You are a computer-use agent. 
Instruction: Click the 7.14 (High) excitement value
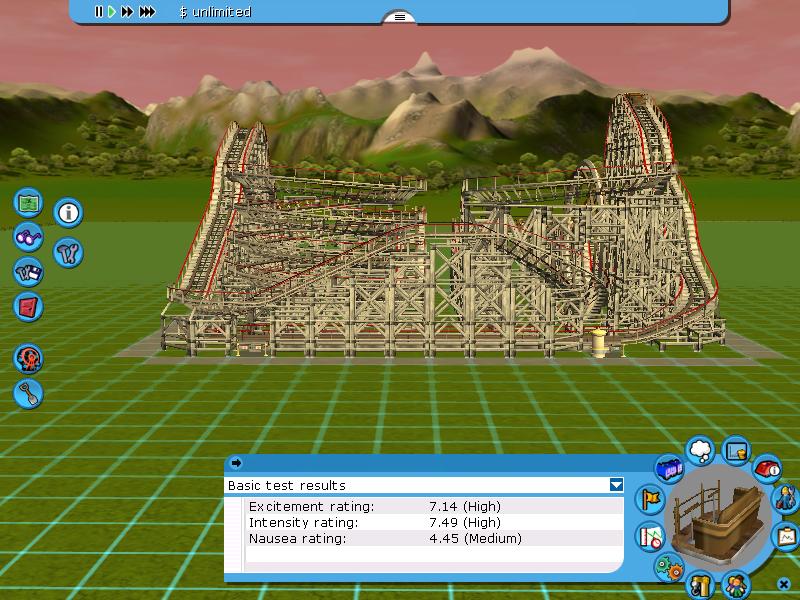[465, 507]
